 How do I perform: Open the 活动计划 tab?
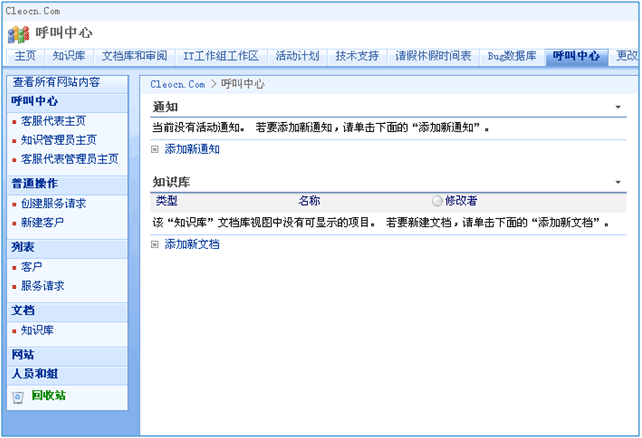(297, 56)
